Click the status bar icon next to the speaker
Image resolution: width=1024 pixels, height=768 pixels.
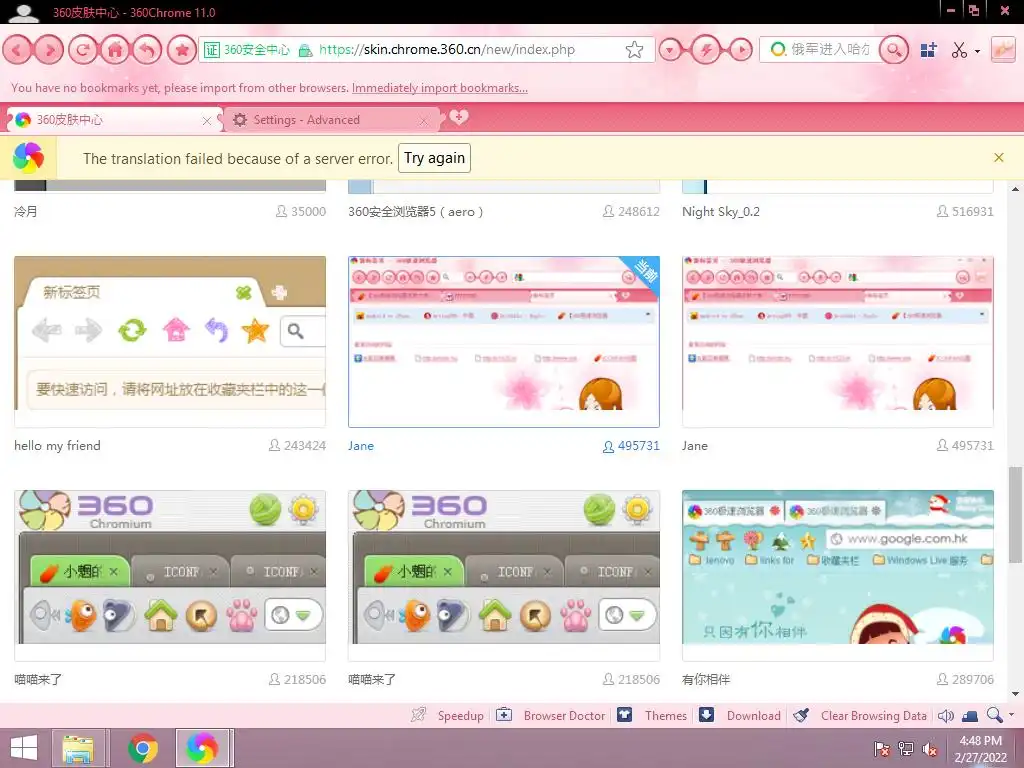pyautogui.click(x=970, y=716)
